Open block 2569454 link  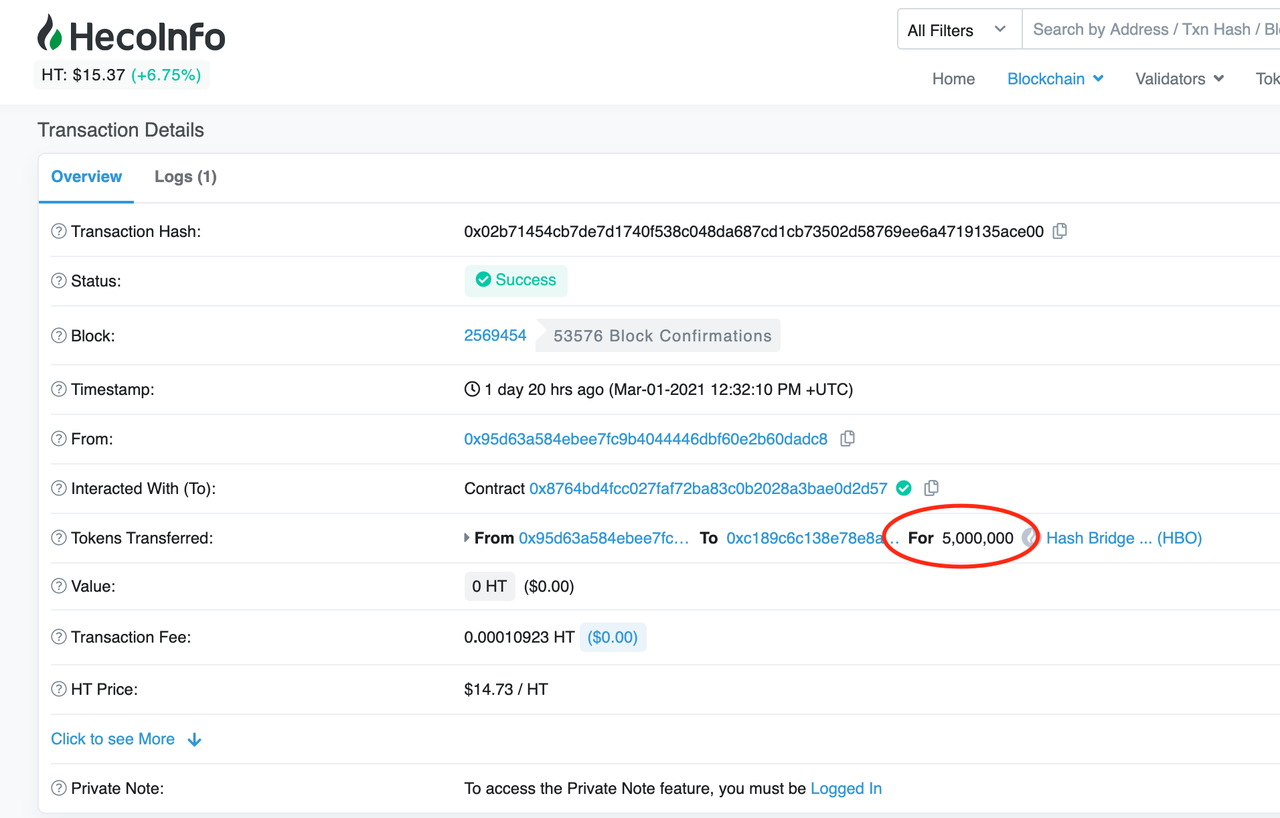pyautogui.click(x=495, y=336)
